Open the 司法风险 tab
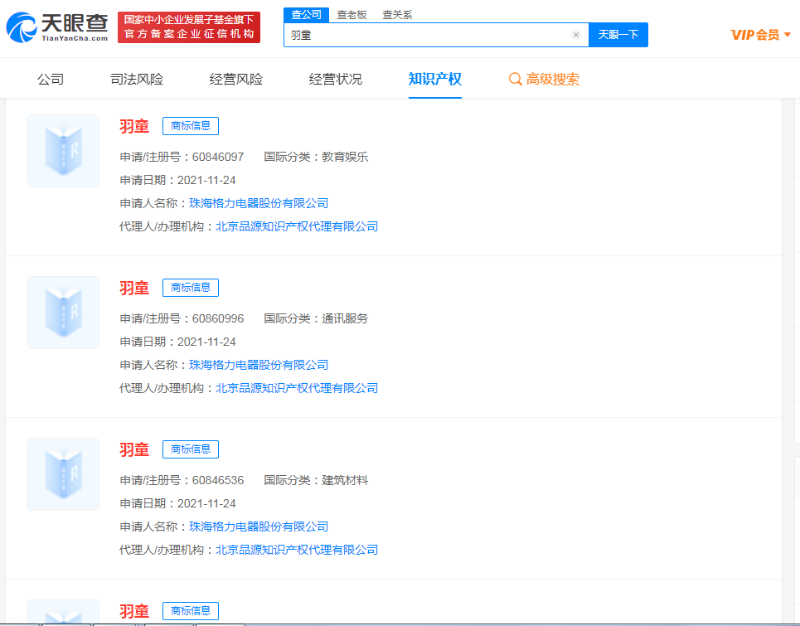The width and height of the screenshot is (800, 626). [137, 79]
